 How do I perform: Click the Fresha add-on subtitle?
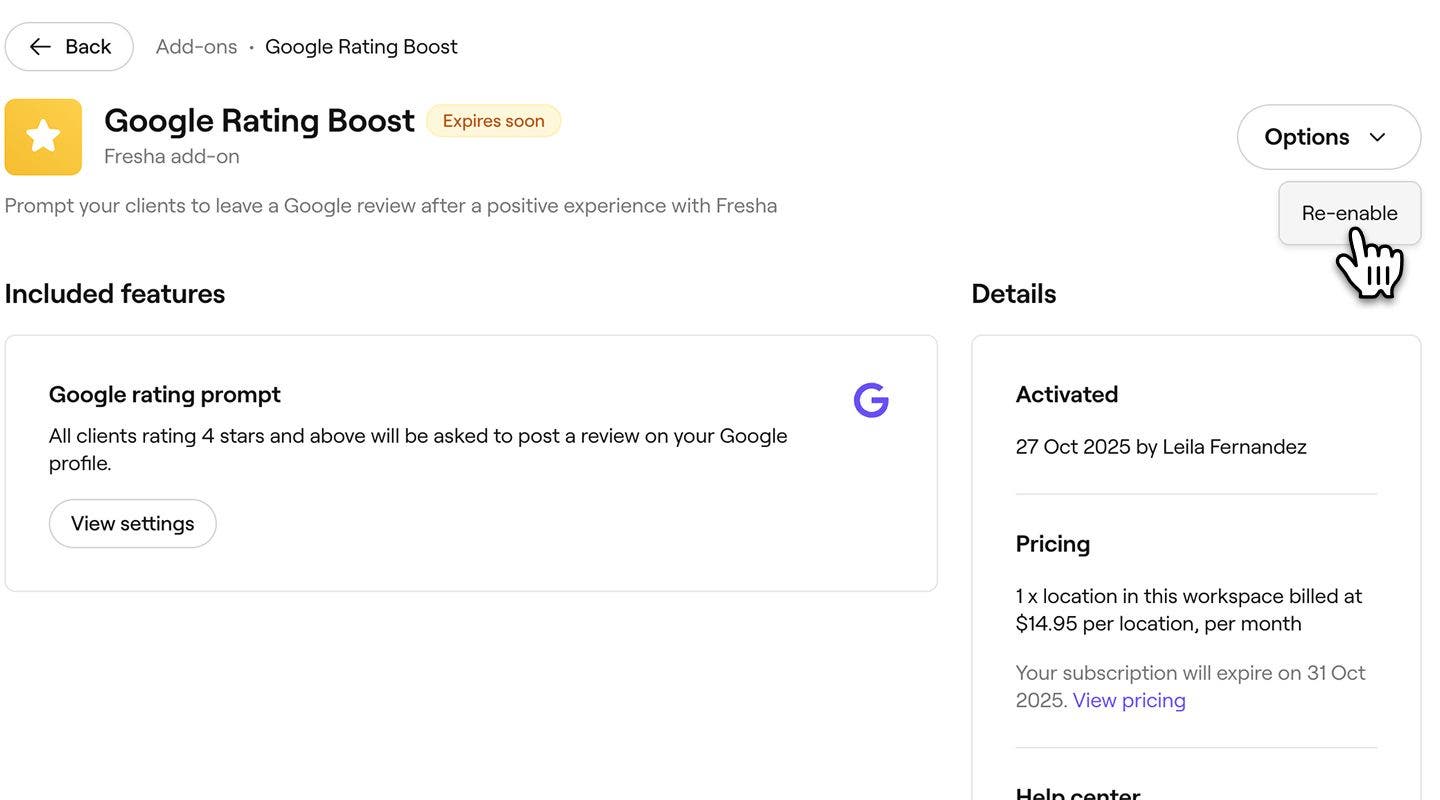pos(172,156)
